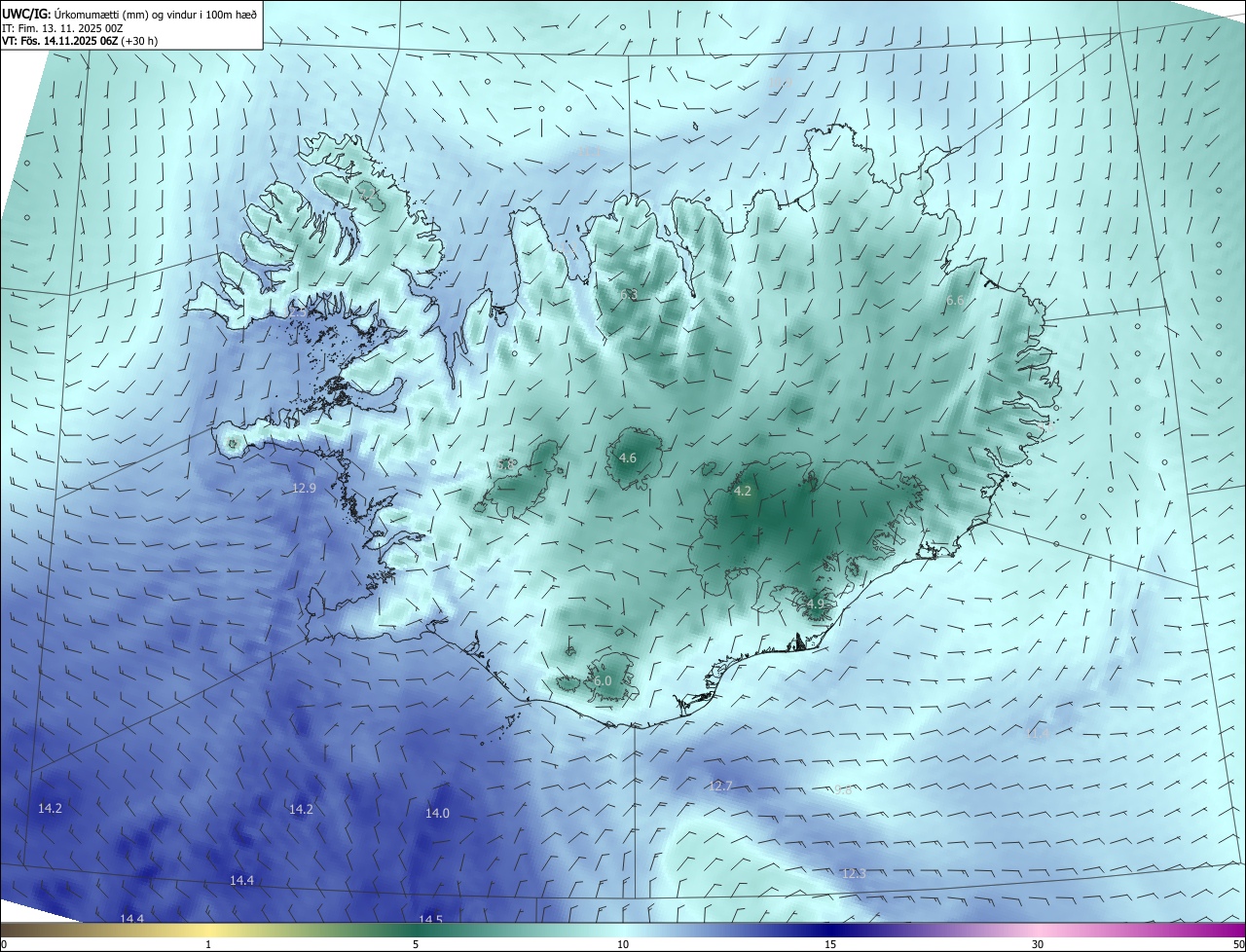Image resolution: width=1246 pixels, height=952 pixels.
Task: Click the 12.9 value label on the map
Action: 304,489
